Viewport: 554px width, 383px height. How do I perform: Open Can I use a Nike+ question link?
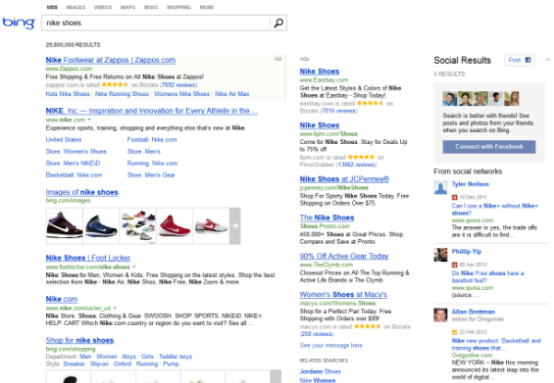[x=495, y=209]
